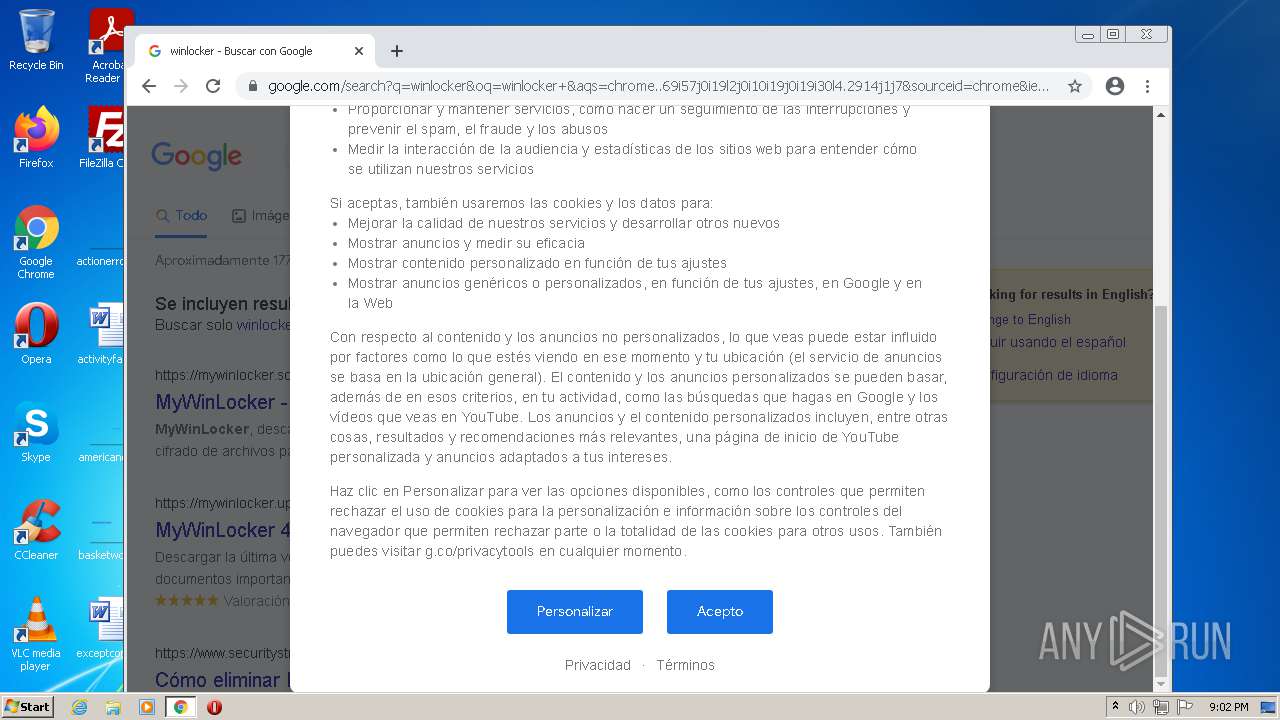Show hidden tray icons arrow
The height and width of the screenshot is (720, 1280).
[x=1115, y=707]
